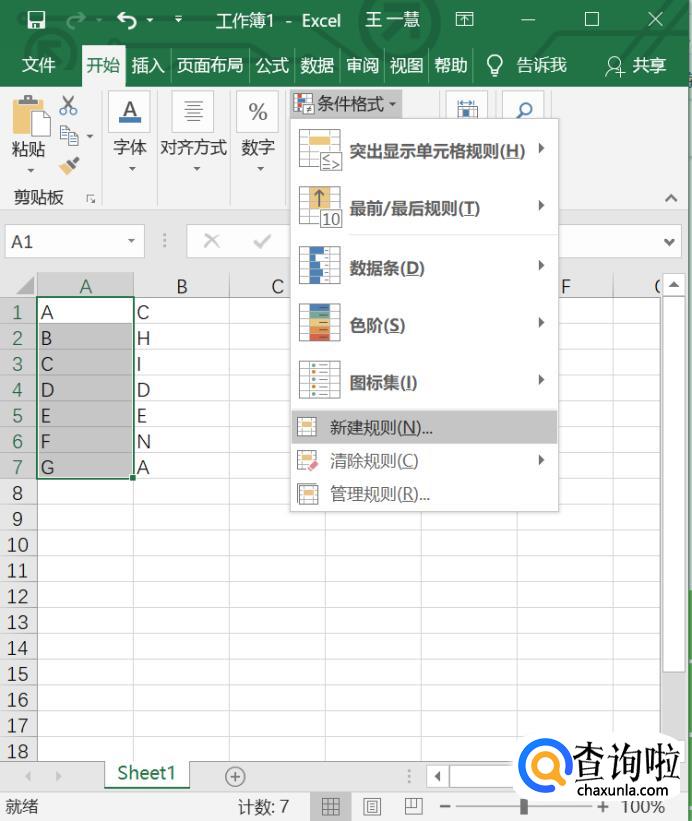Click the Undo arrow icon
Screen dimensions: 692x821
tap(127, 20)
